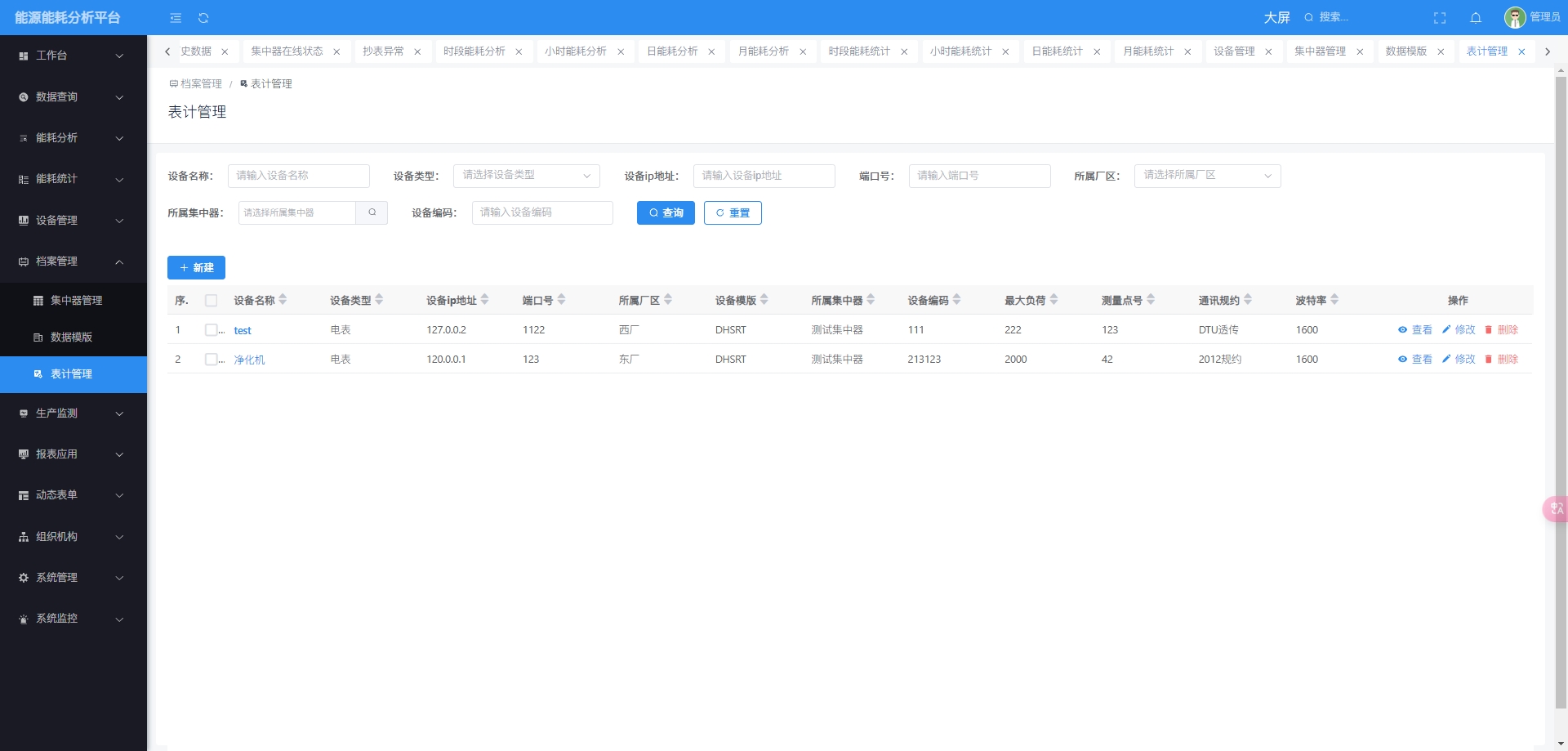Open notifications bell icon
Viewport: 1568px width, 751px height.
point(1476,18)
